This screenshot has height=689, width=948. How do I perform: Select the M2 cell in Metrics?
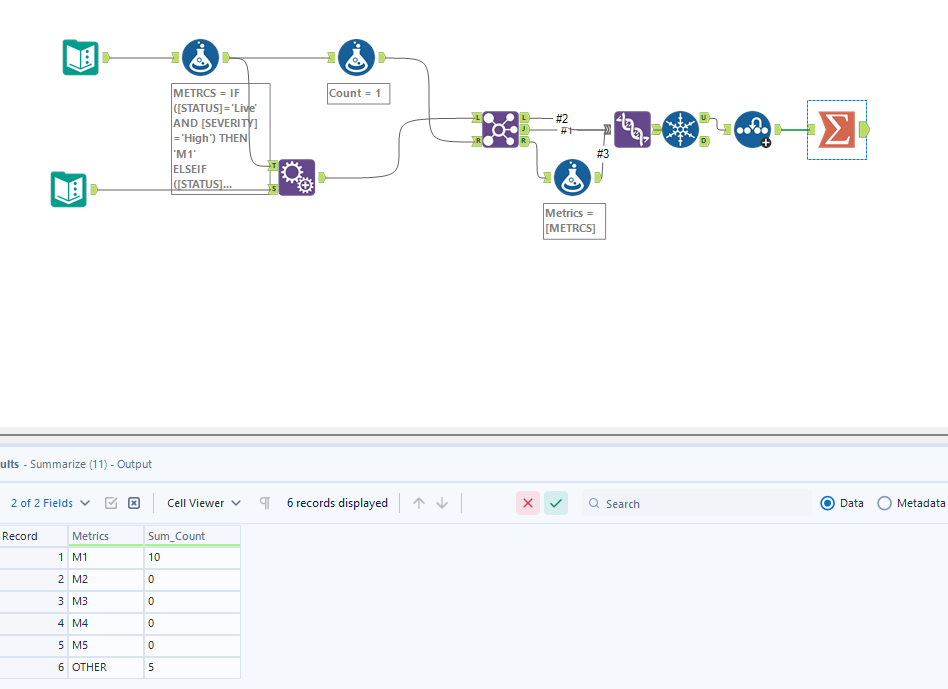[x=106, y=579]
